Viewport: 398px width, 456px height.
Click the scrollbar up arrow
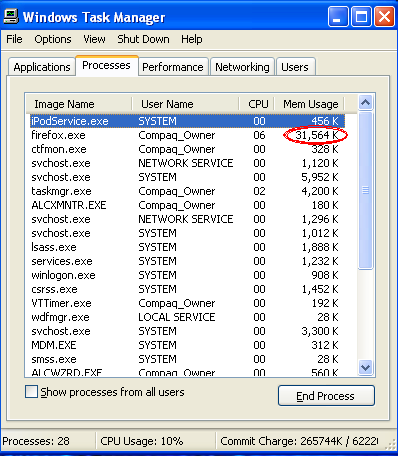point(366,103)
